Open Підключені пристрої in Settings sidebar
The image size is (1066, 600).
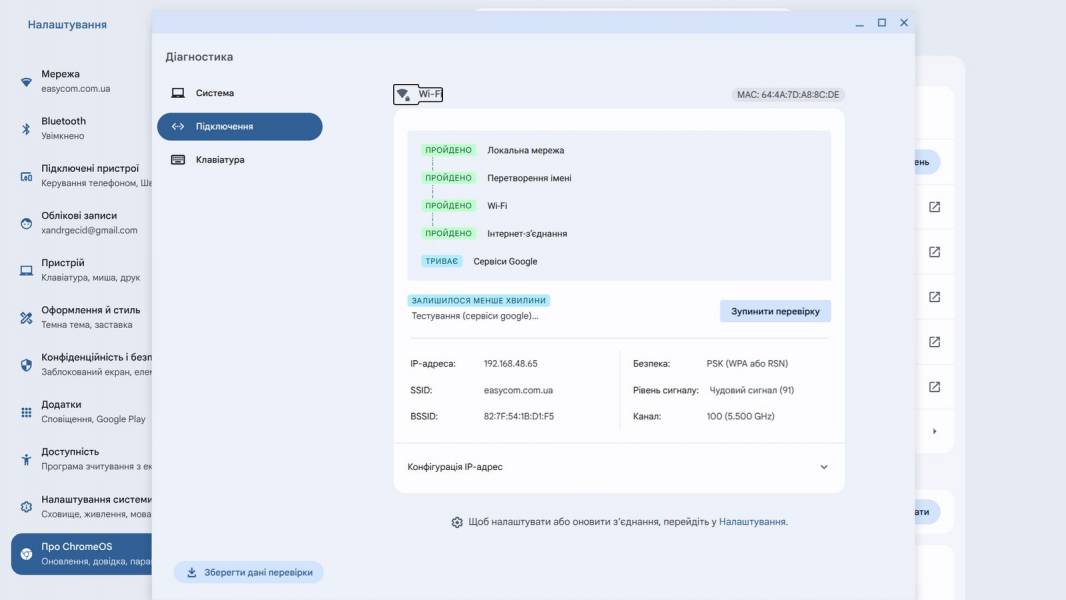pos(82,175)
